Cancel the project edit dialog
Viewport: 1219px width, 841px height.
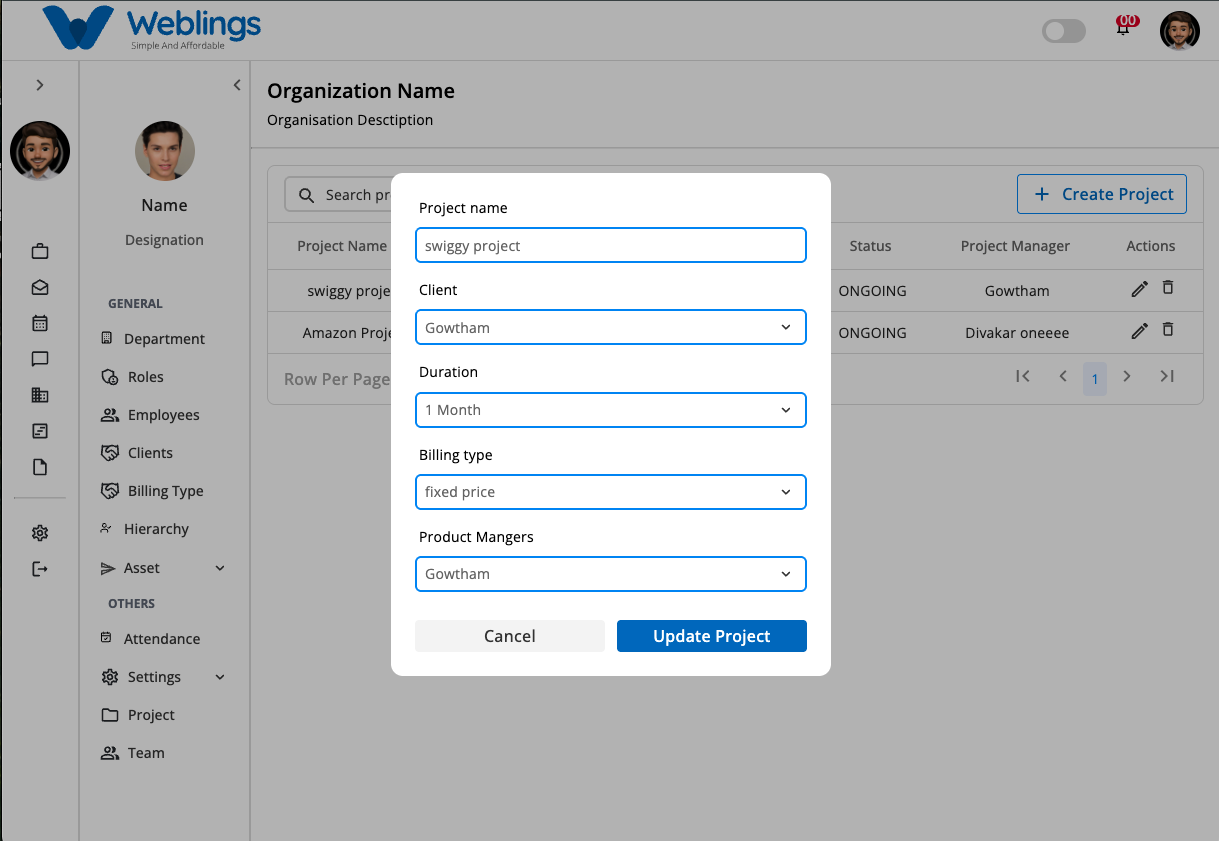(510, 636)
